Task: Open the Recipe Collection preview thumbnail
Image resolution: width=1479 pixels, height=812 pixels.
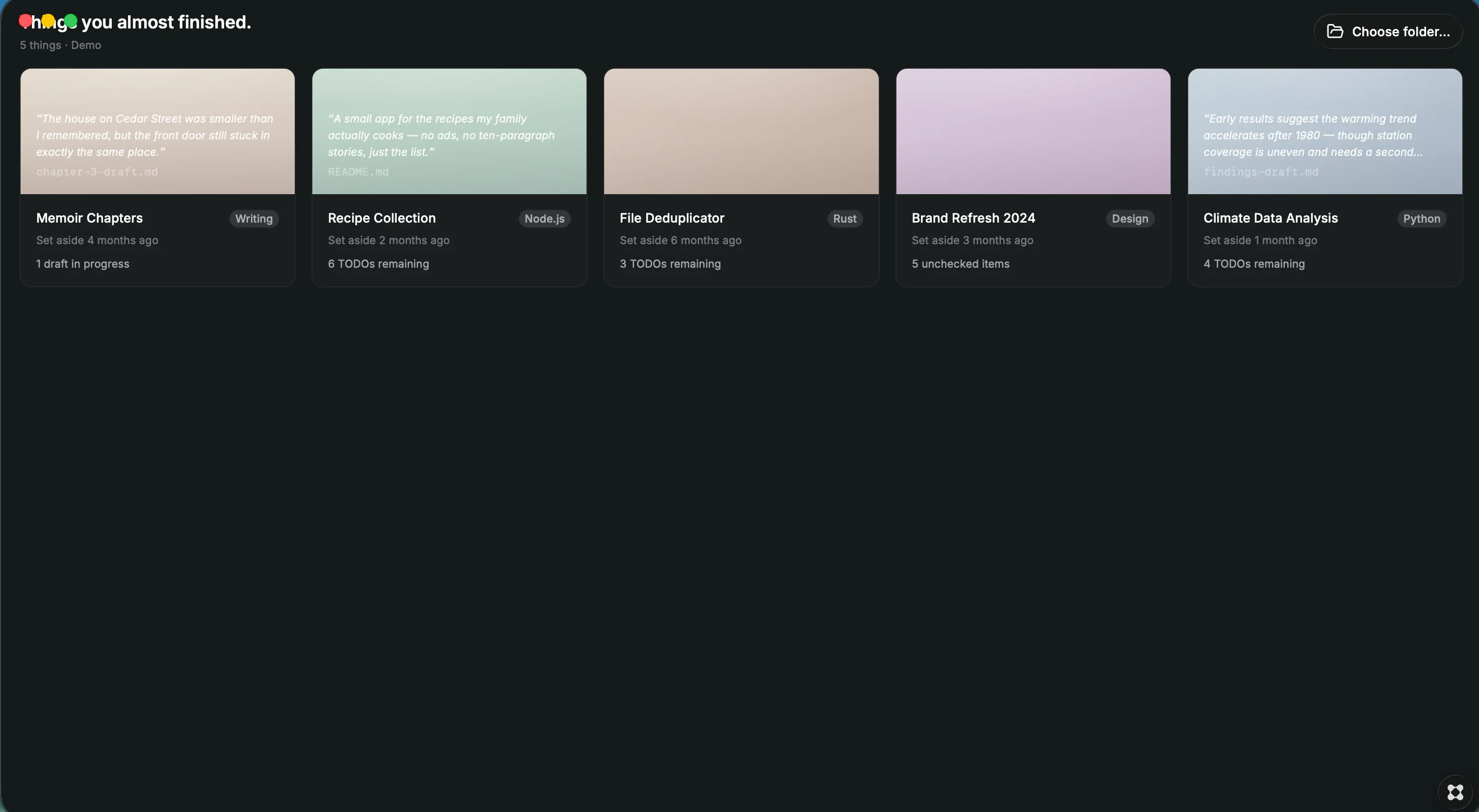Action: pyautogui.click(x=449, y=131)
